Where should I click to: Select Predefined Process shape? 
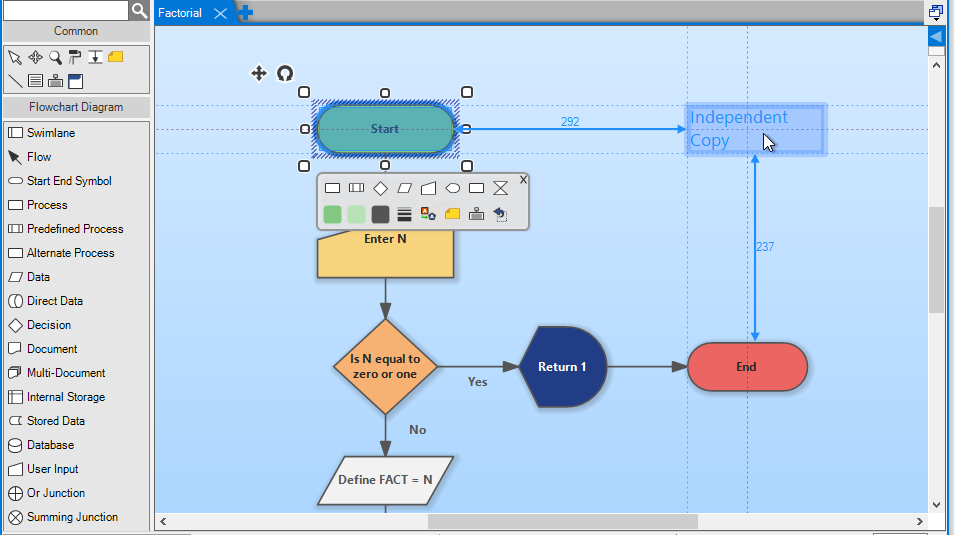click(x=76, y=229)
